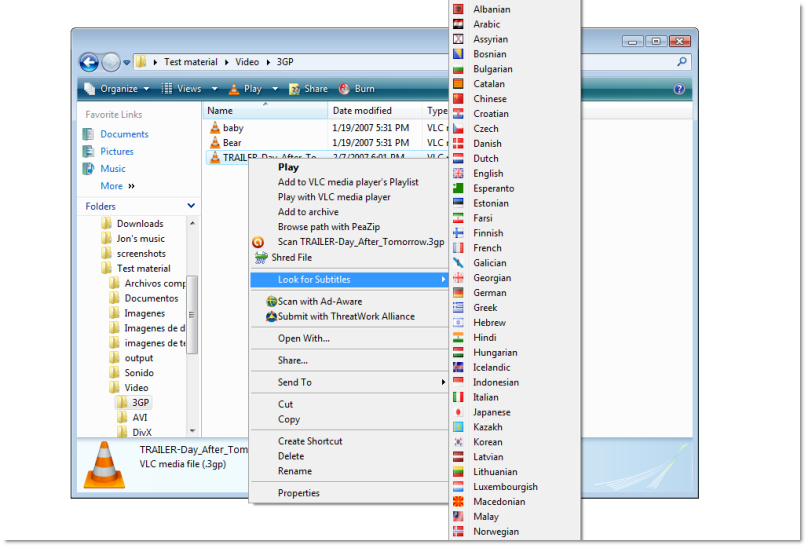806x546 pixels.
Task: Click the Japanese flag icon
Action: 458,412
